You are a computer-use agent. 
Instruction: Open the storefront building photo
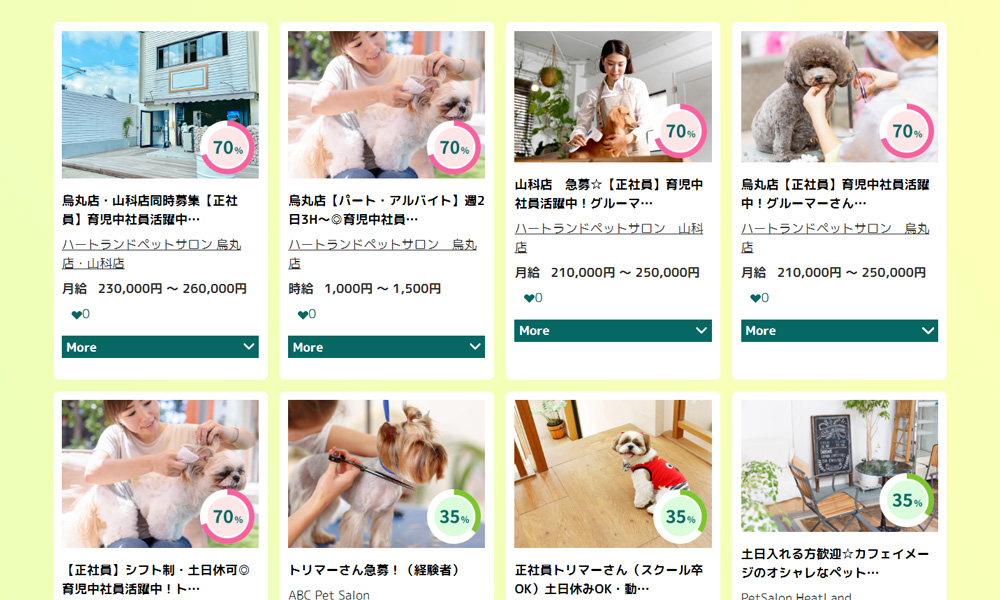160,105
